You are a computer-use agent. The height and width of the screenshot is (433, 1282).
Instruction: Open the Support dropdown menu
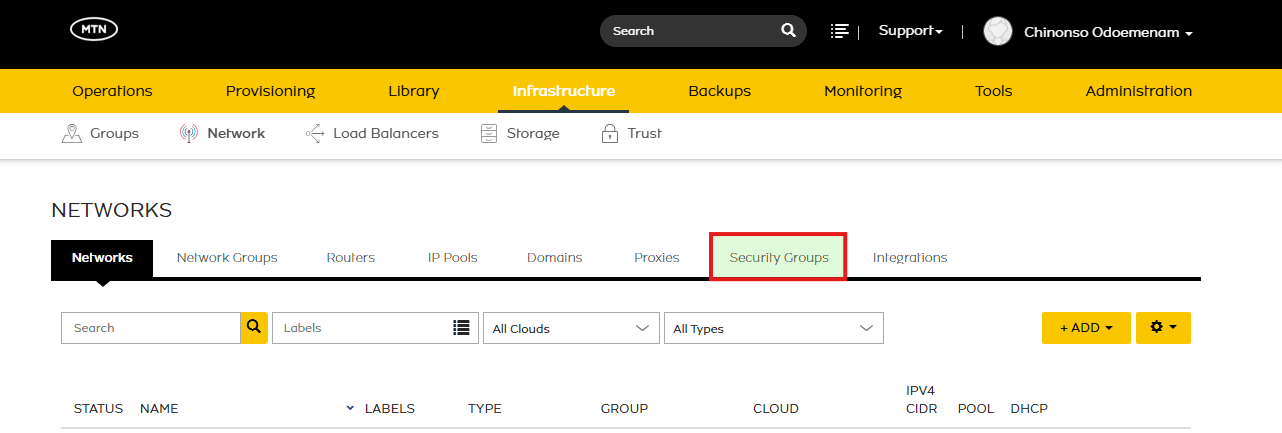pyautogui.click(x=910, y=31)
